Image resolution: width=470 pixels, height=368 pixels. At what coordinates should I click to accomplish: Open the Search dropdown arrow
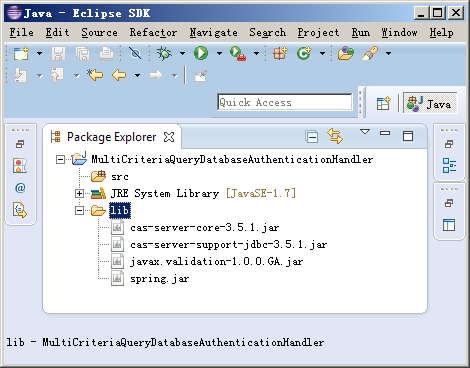click(x=388, y=53)
